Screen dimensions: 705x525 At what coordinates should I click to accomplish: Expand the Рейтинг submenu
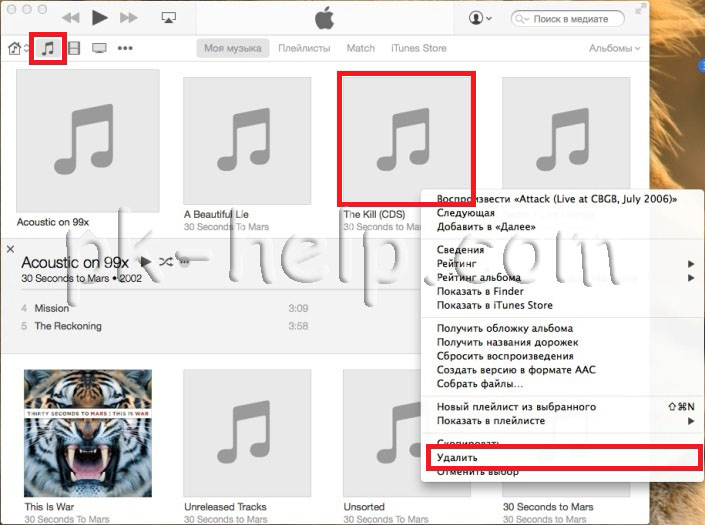(562, 264)
